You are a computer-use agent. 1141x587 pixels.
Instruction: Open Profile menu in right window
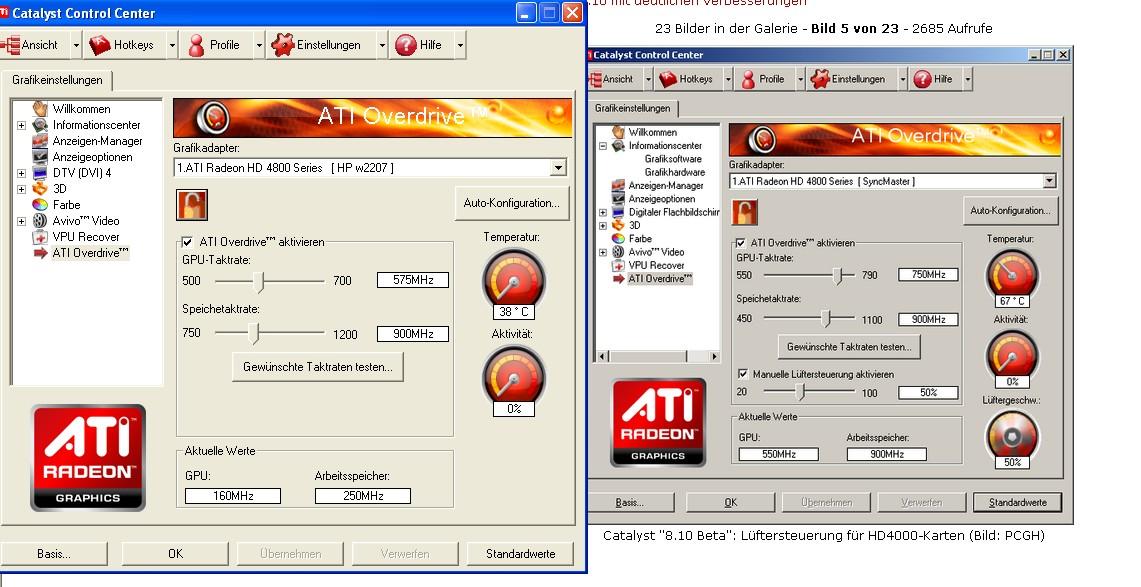(x=765, y=79)
